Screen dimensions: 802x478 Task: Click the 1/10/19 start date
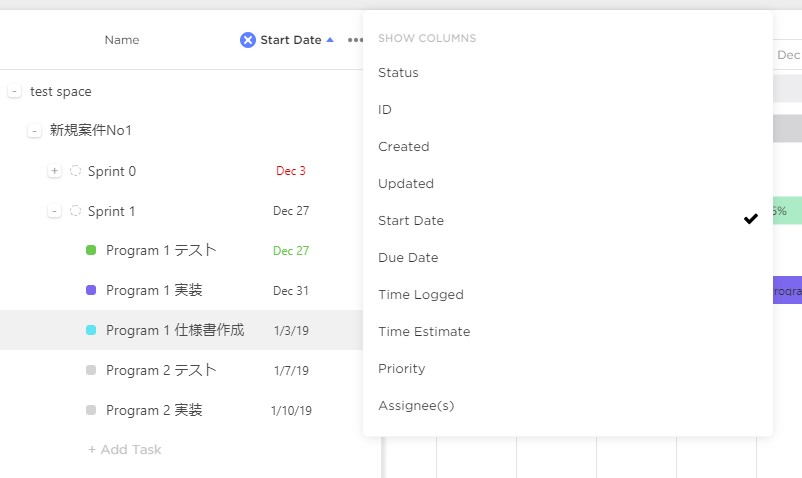click(291, 410)
